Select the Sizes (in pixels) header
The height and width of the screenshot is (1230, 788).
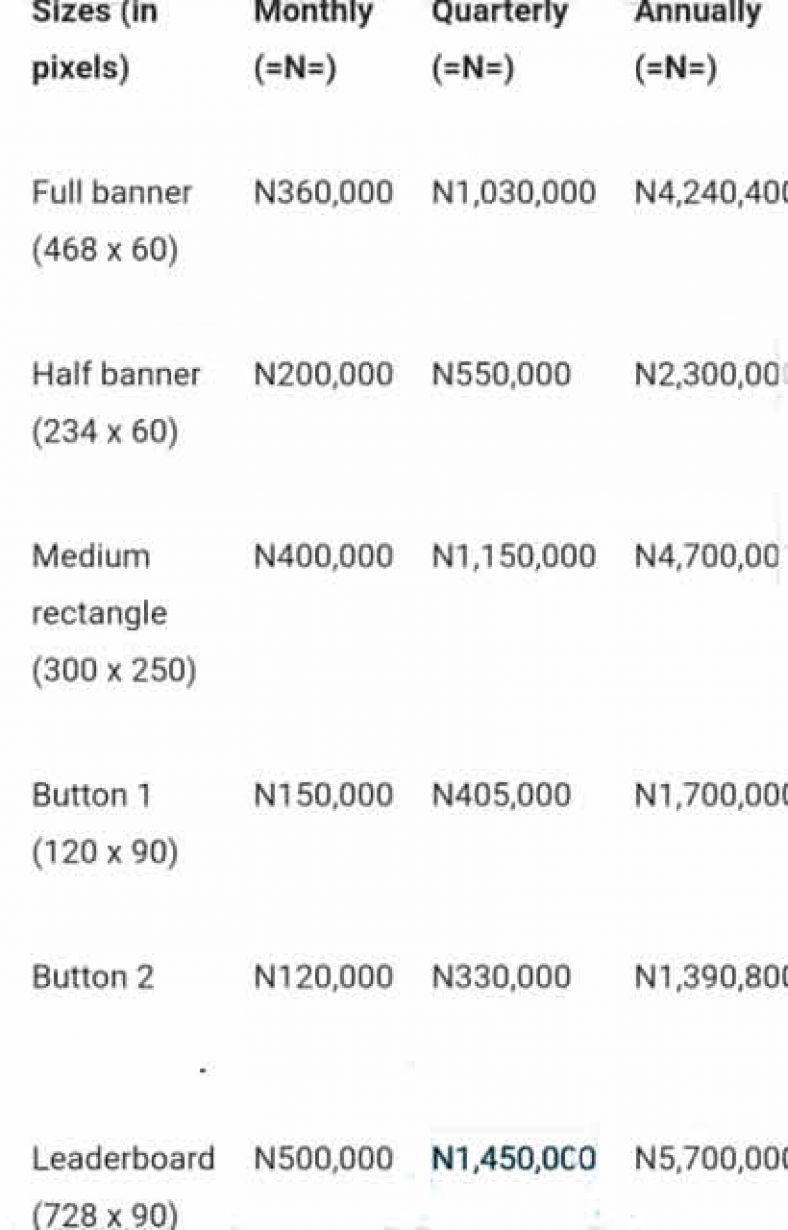(x=95, y=40)
